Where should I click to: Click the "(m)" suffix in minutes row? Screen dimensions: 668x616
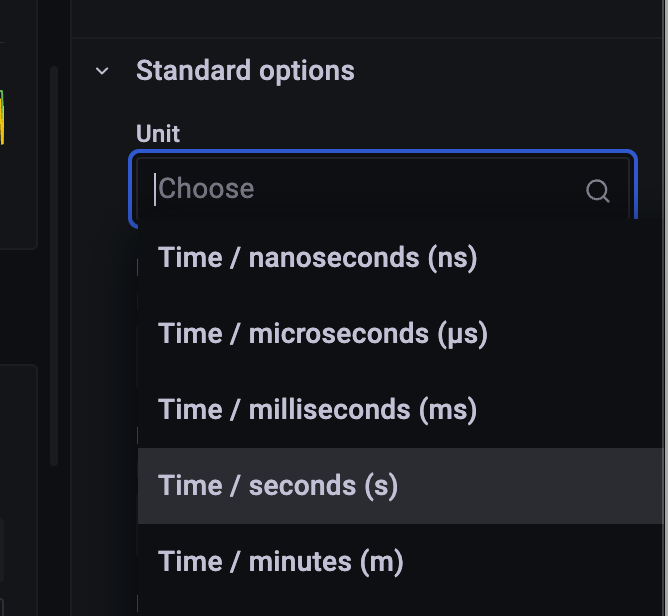point(383,562)
